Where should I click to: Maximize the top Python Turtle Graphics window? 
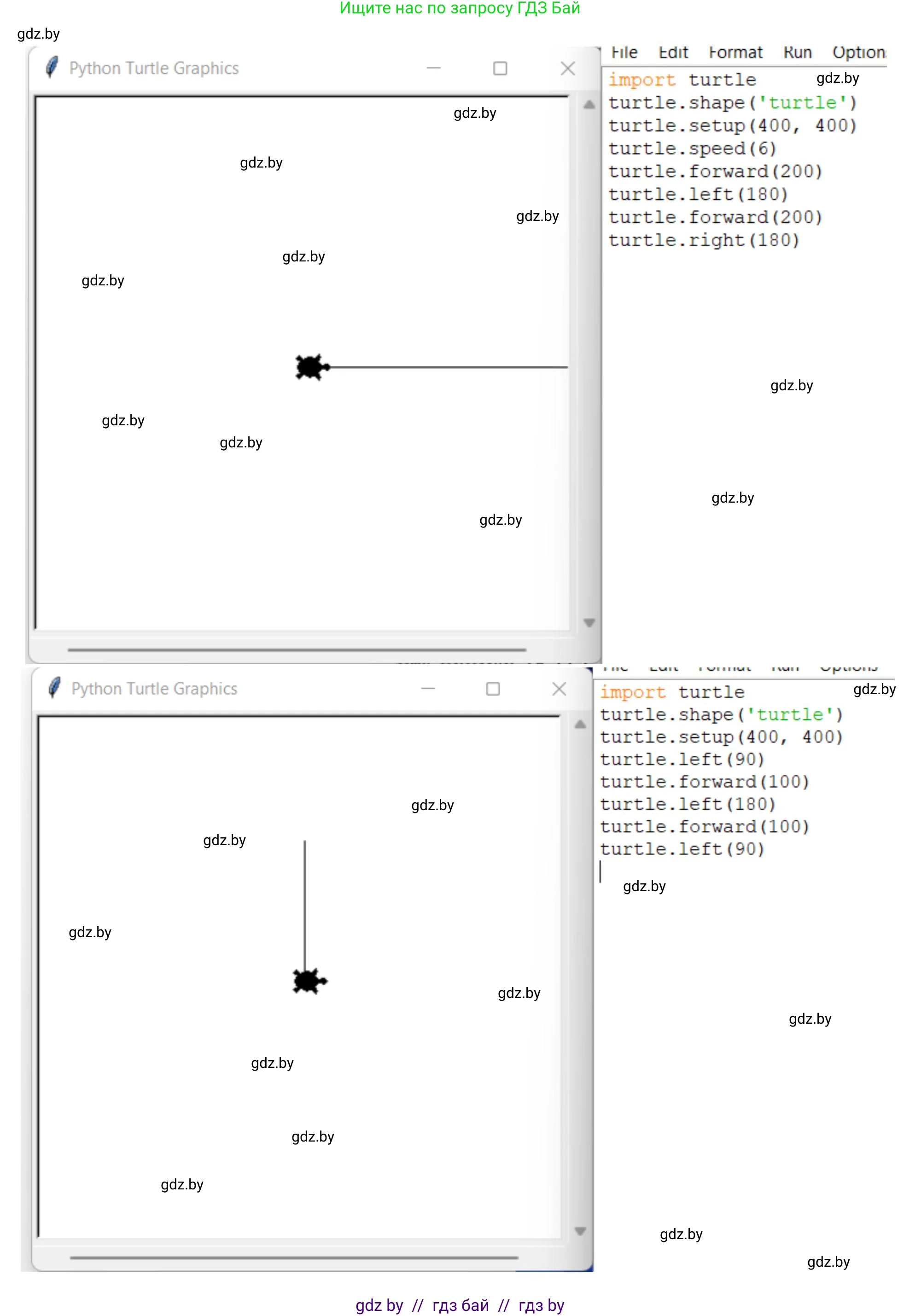500,69
